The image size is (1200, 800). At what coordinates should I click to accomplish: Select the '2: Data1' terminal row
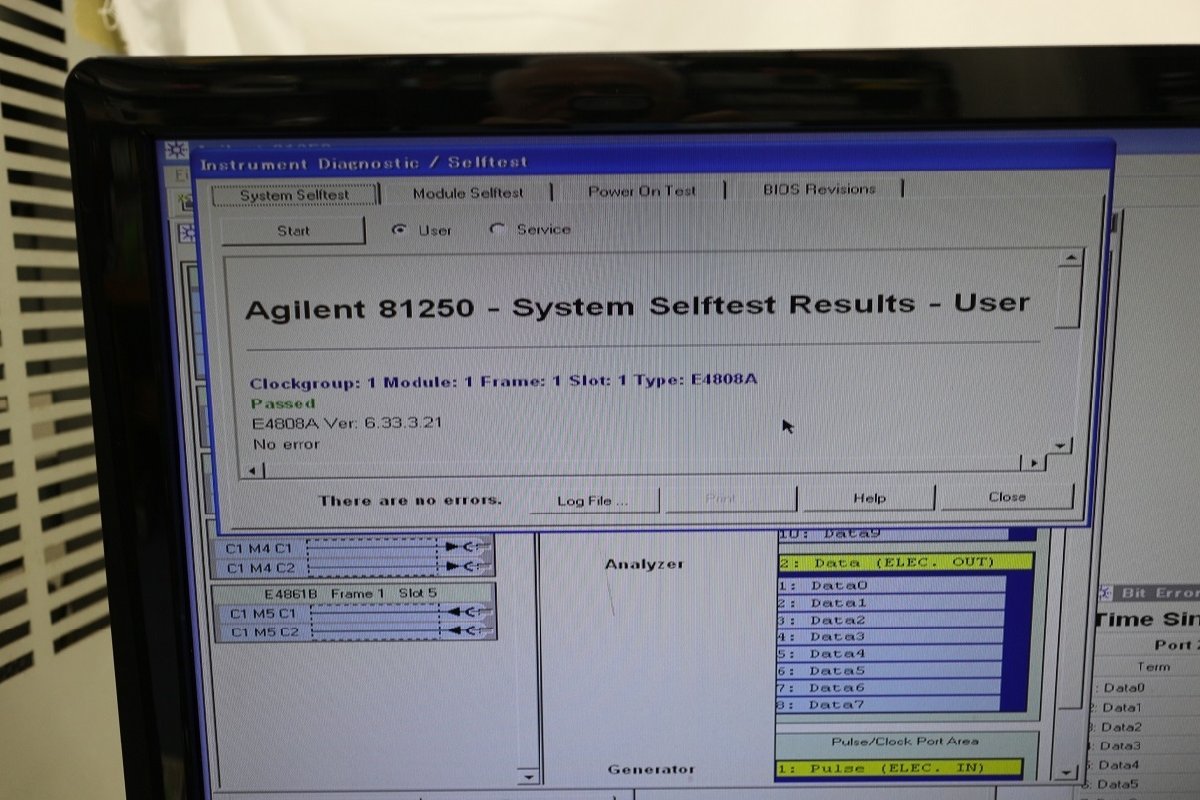(890, 602)
